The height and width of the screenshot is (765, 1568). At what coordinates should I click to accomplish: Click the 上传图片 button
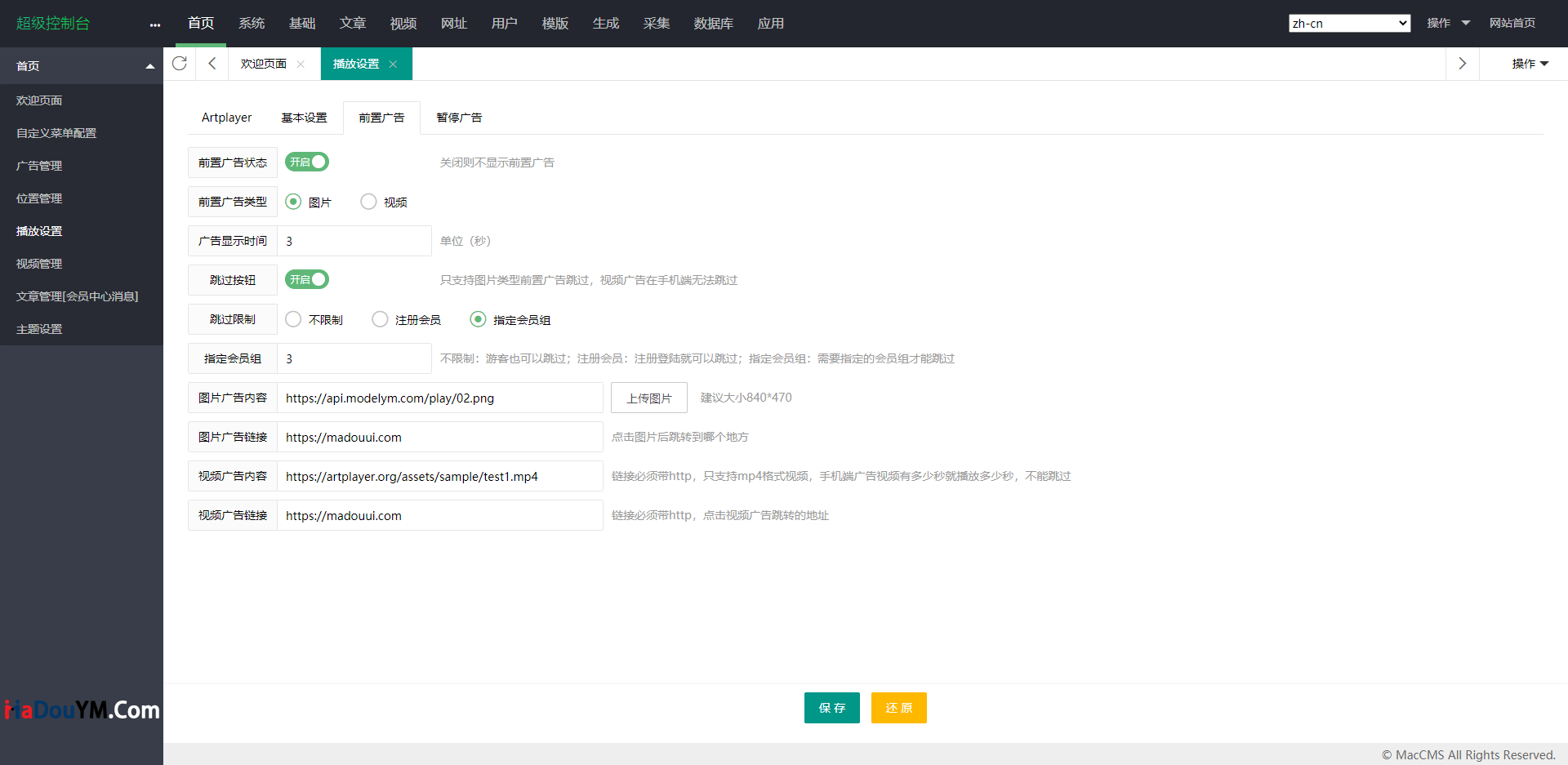click(x=649, y=398)
